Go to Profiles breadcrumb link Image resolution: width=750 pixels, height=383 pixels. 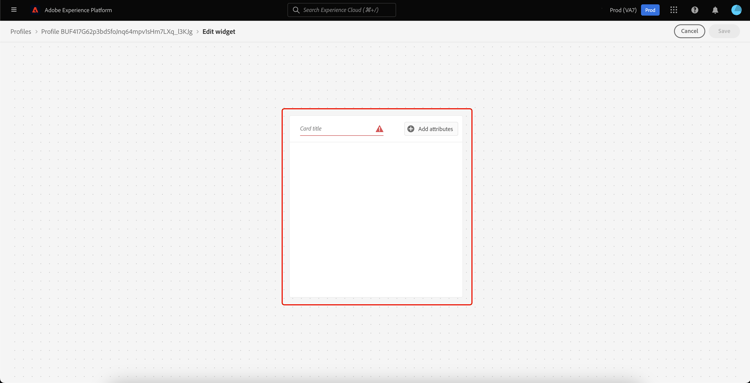(x=21, y=32)
